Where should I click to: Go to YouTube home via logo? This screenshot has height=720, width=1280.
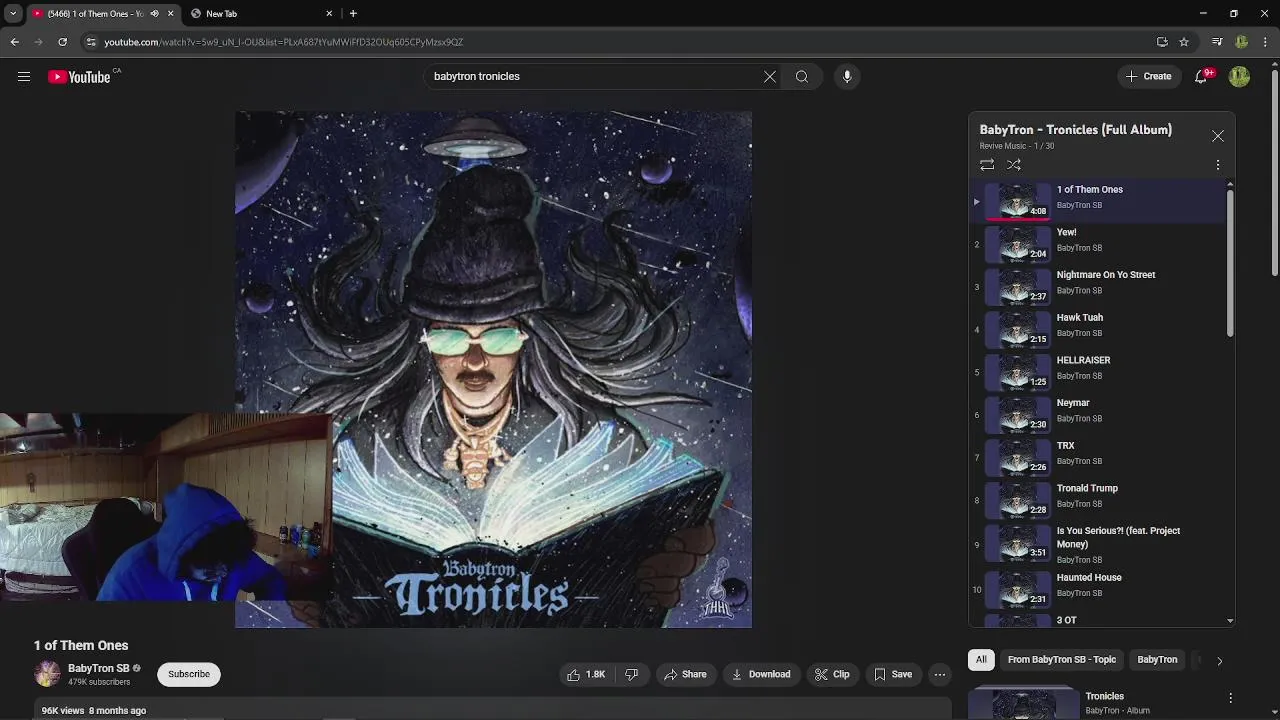[79, 77]
